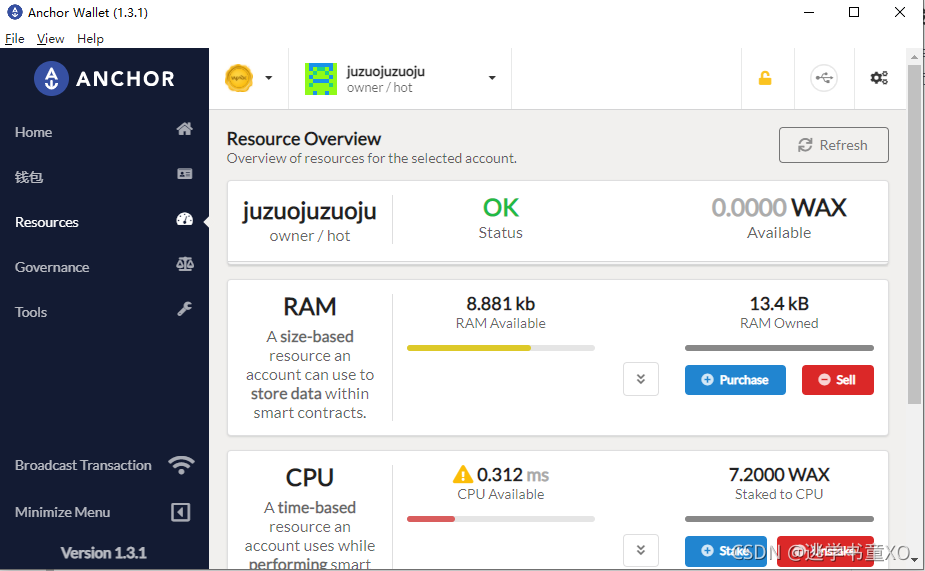Click the CPU low-resource warning triangle

click(x=462, y=474)
